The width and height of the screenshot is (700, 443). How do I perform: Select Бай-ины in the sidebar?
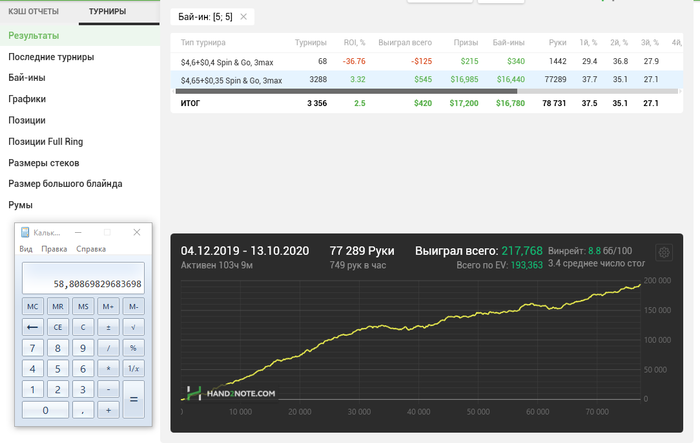(27, 78)
